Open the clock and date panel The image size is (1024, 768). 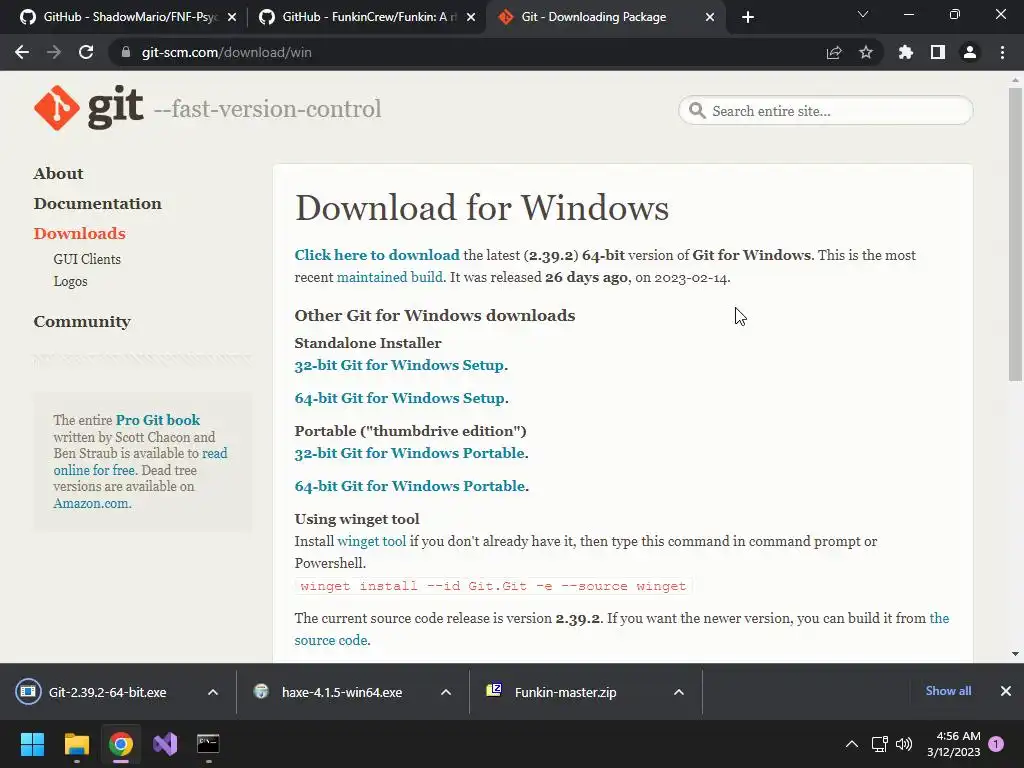pyautogui.click(x=953, y=744)
